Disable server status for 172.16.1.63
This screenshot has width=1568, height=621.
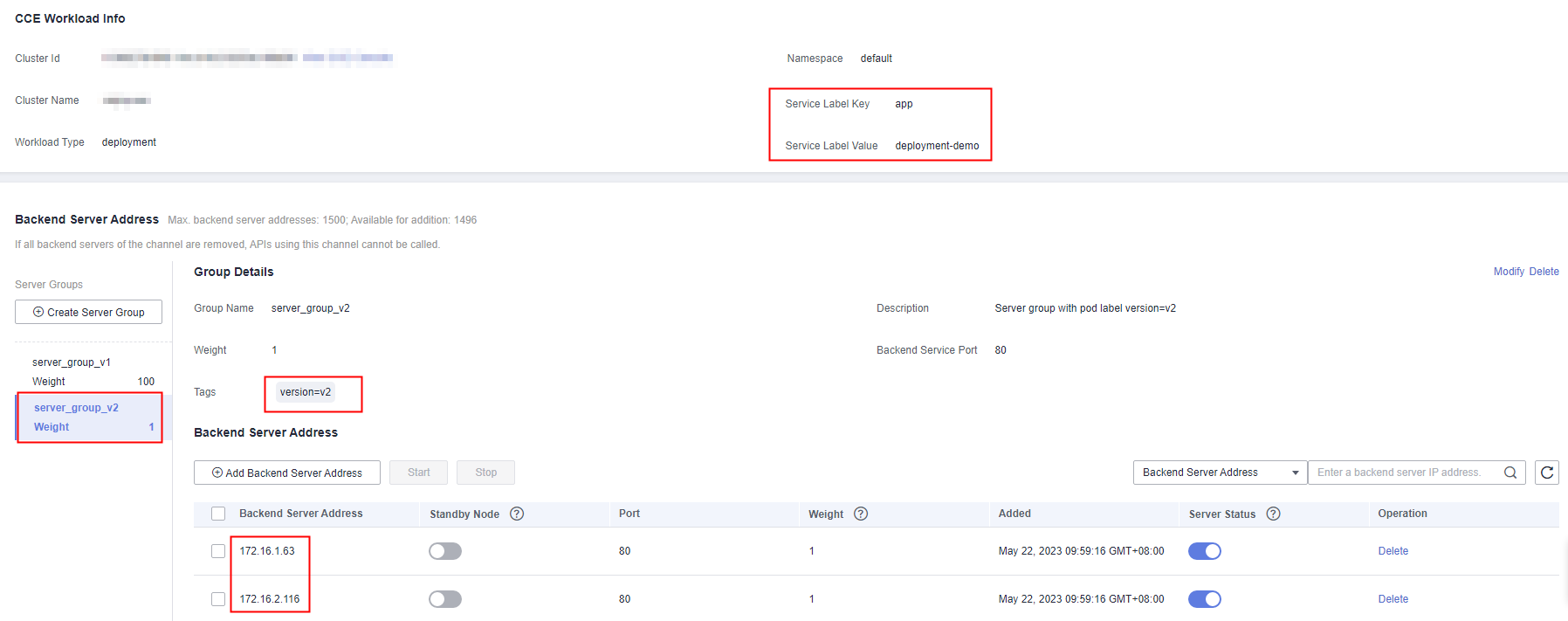(x=1205, y=551)
